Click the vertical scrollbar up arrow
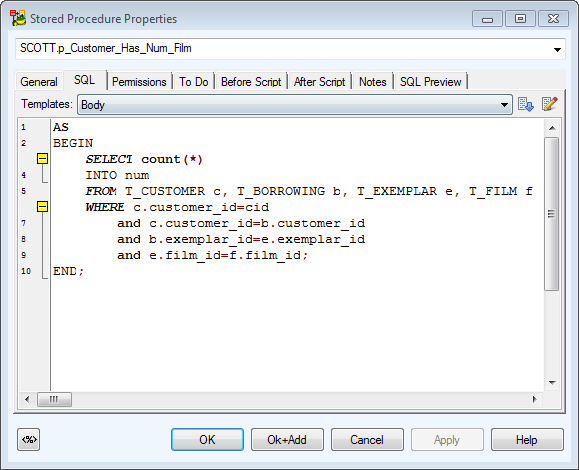Screen dimensions: 579x470 click(552, 128)
